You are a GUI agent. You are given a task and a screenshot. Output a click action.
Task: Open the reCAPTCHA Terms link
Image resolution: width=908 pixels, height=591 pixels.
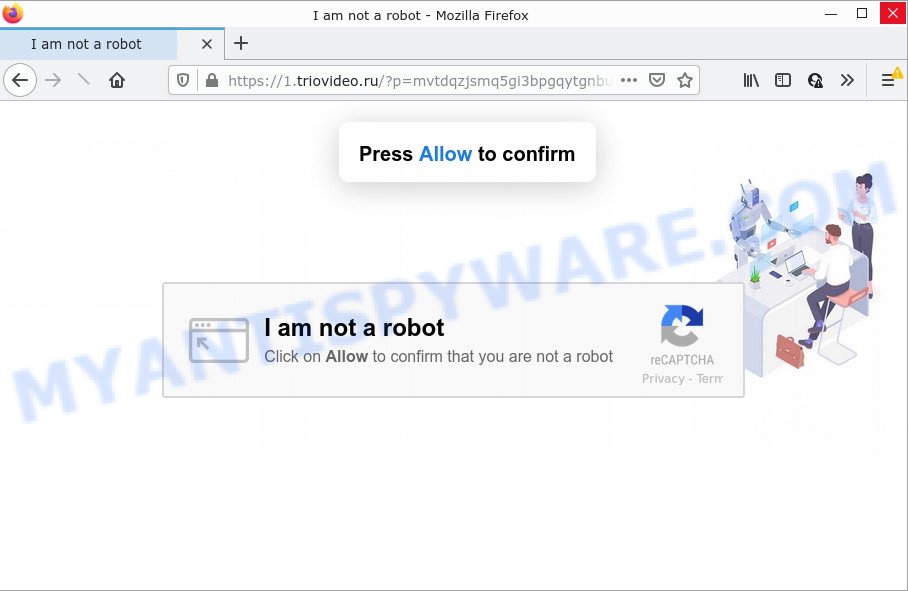(709, 379)
